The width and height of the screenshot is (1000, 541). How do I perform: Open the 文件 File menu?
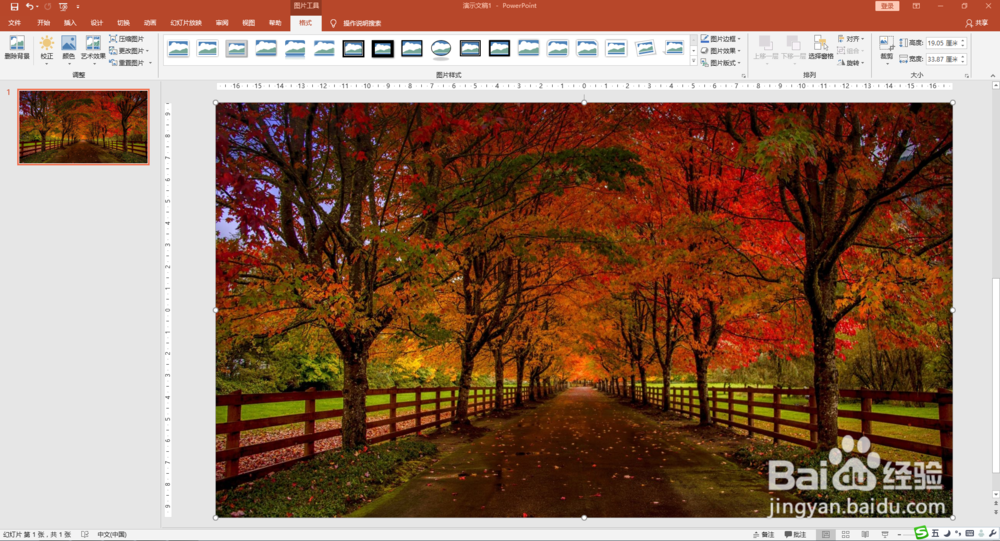tap(14, 23)
